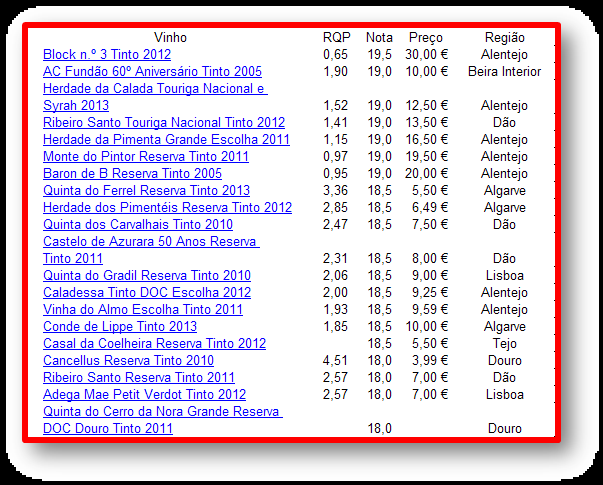Open the Block n.º 3 Tinto 2012 link
Image resolution: width=603 pixels, height=485 pixels.
(107, 55)
